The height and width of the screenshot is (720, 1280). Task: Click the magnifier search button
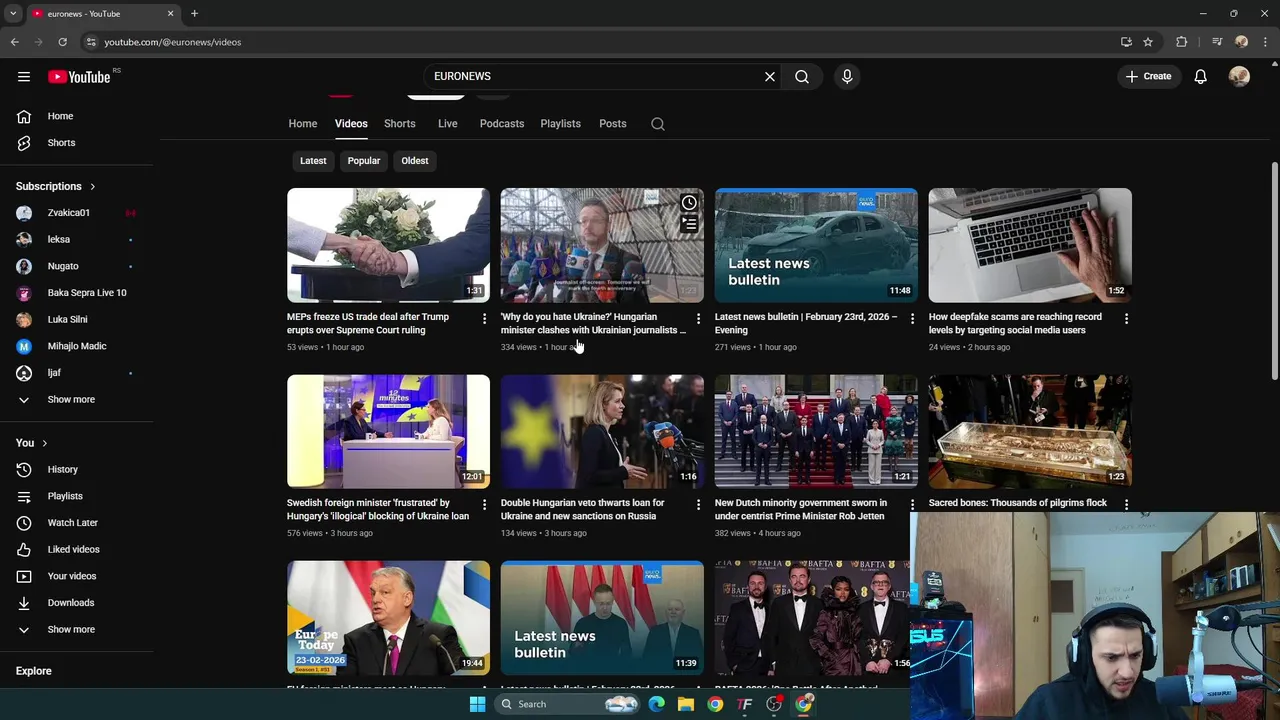(802, 76)
